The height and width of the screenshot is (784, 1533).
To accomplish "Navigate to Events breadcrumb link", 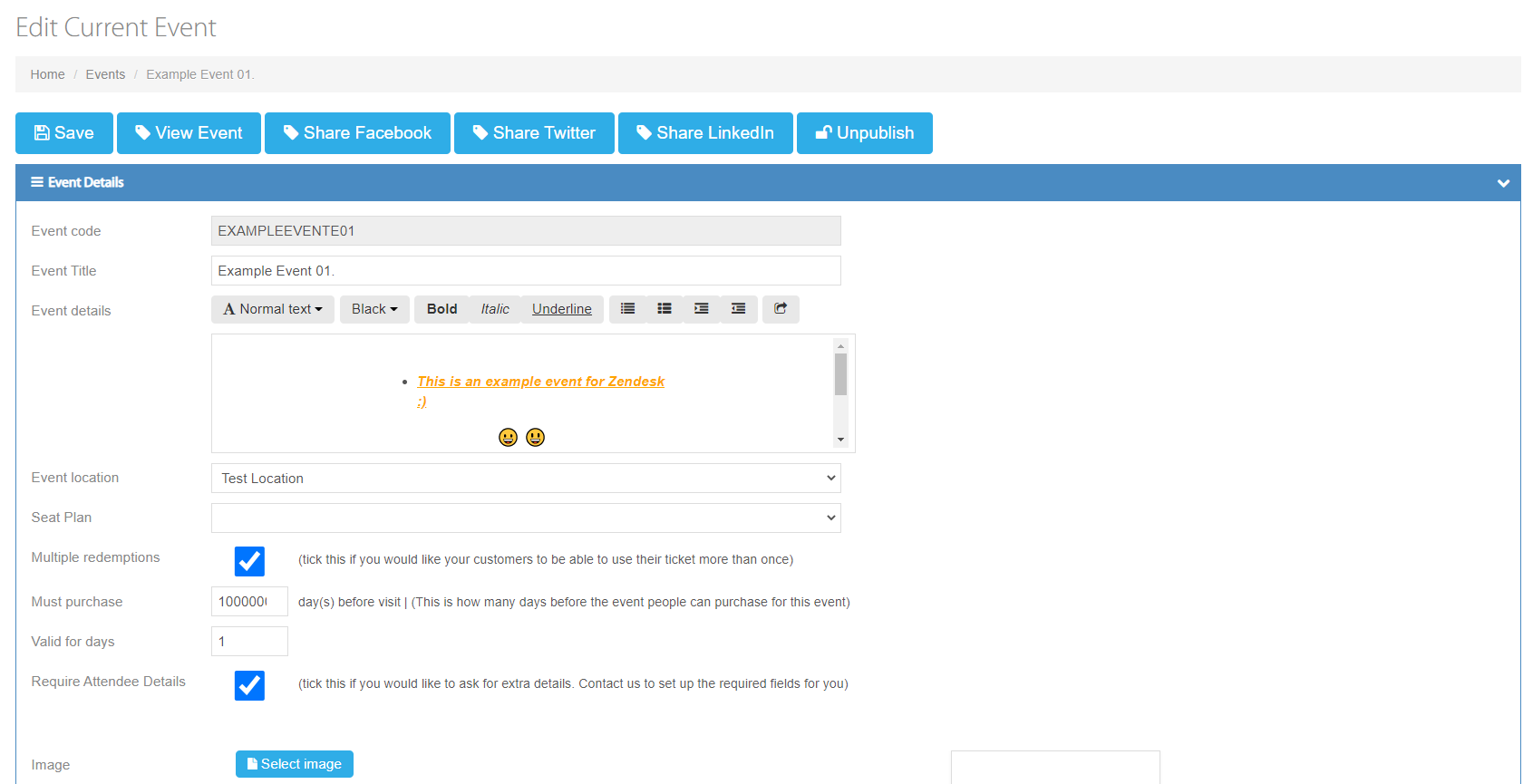I will click(x=105, y=74).
